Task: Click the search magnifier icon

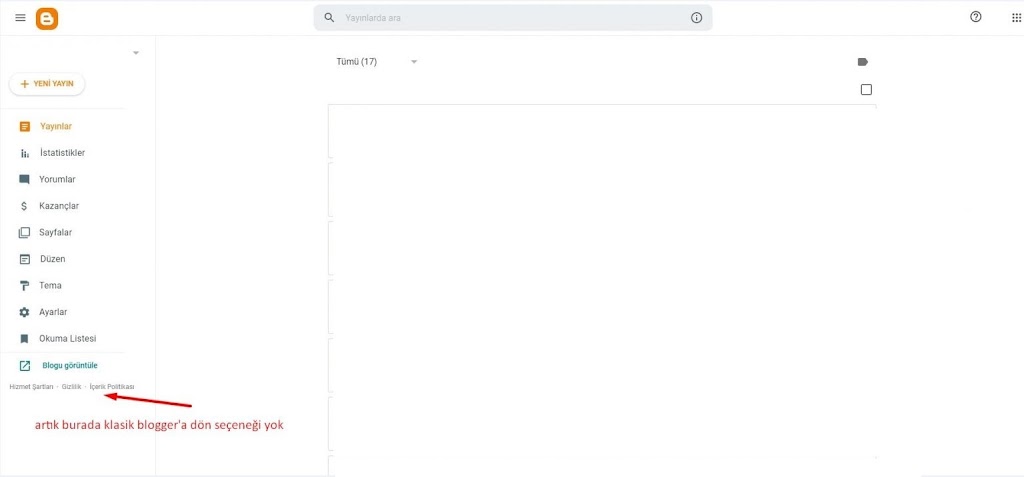Action: pyautogui.click(x=329, y=18)
